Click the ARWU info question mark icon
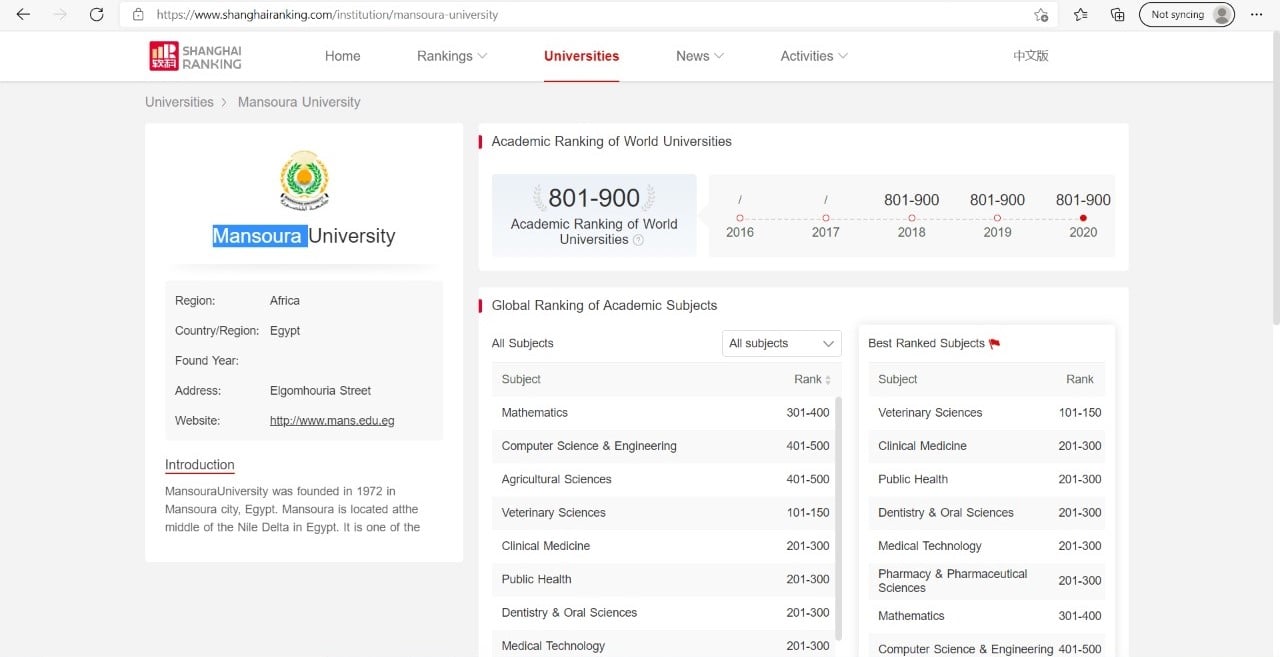1280x657 pixels. coord(638,240)
